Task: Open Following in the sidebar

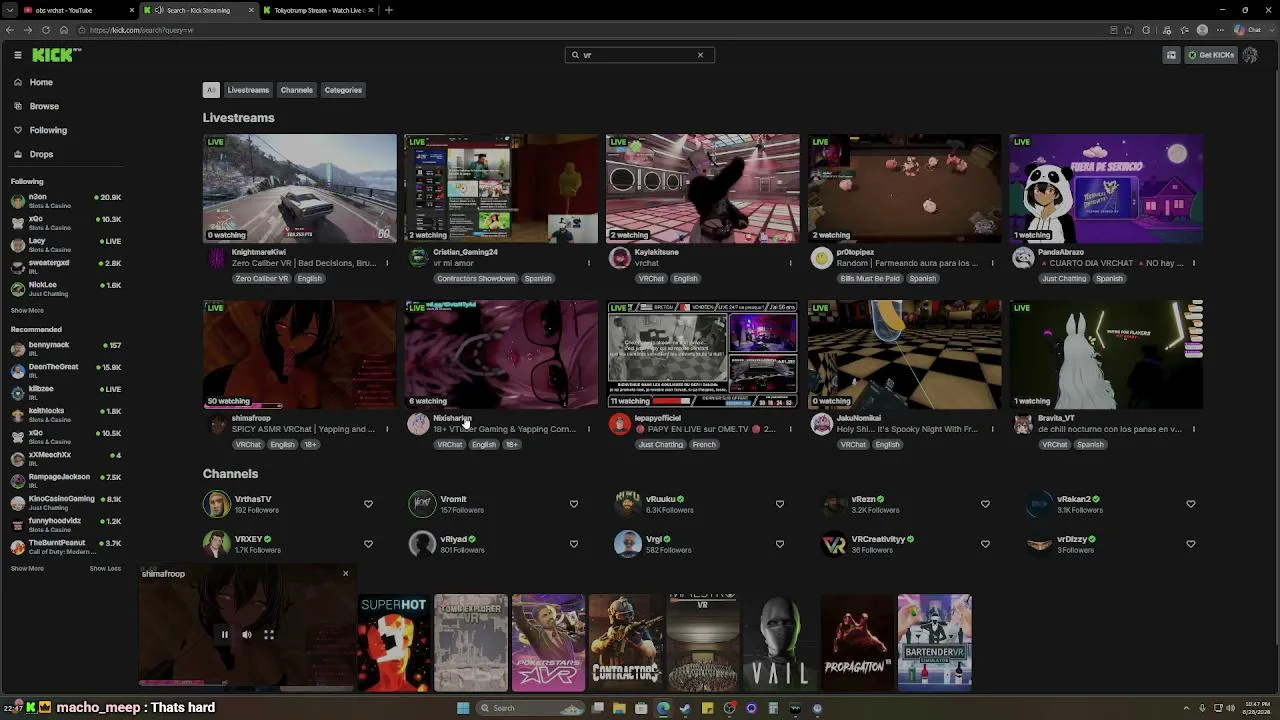Action: coord(48,130)
